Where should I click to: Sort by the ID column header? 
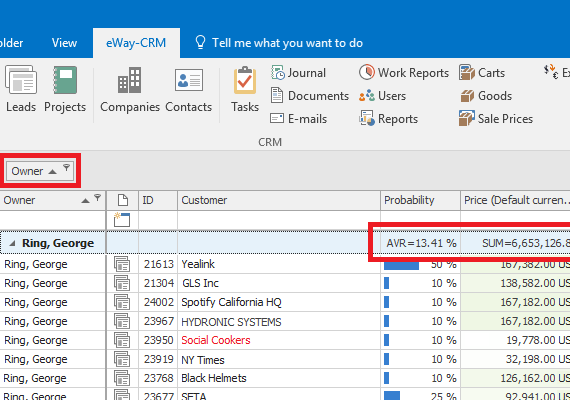158,200
